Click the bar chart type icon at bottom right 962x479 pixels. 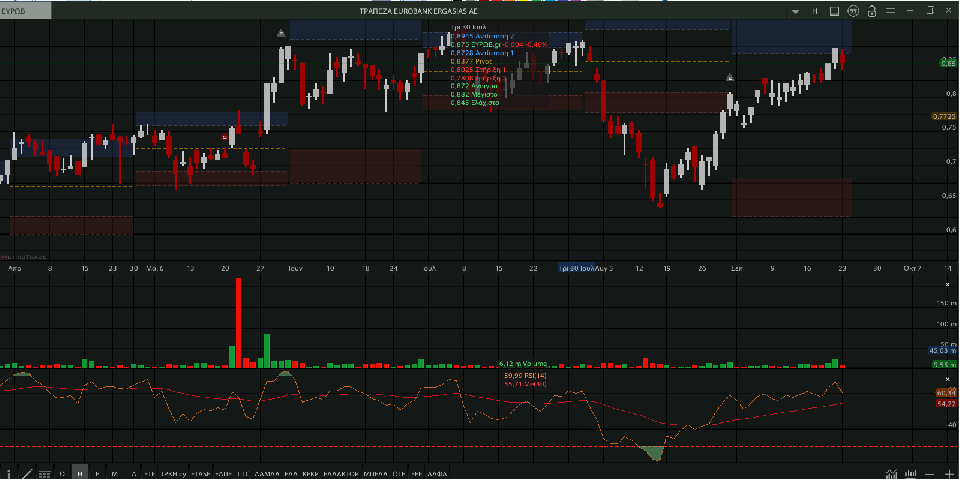(x=909, y=472)
